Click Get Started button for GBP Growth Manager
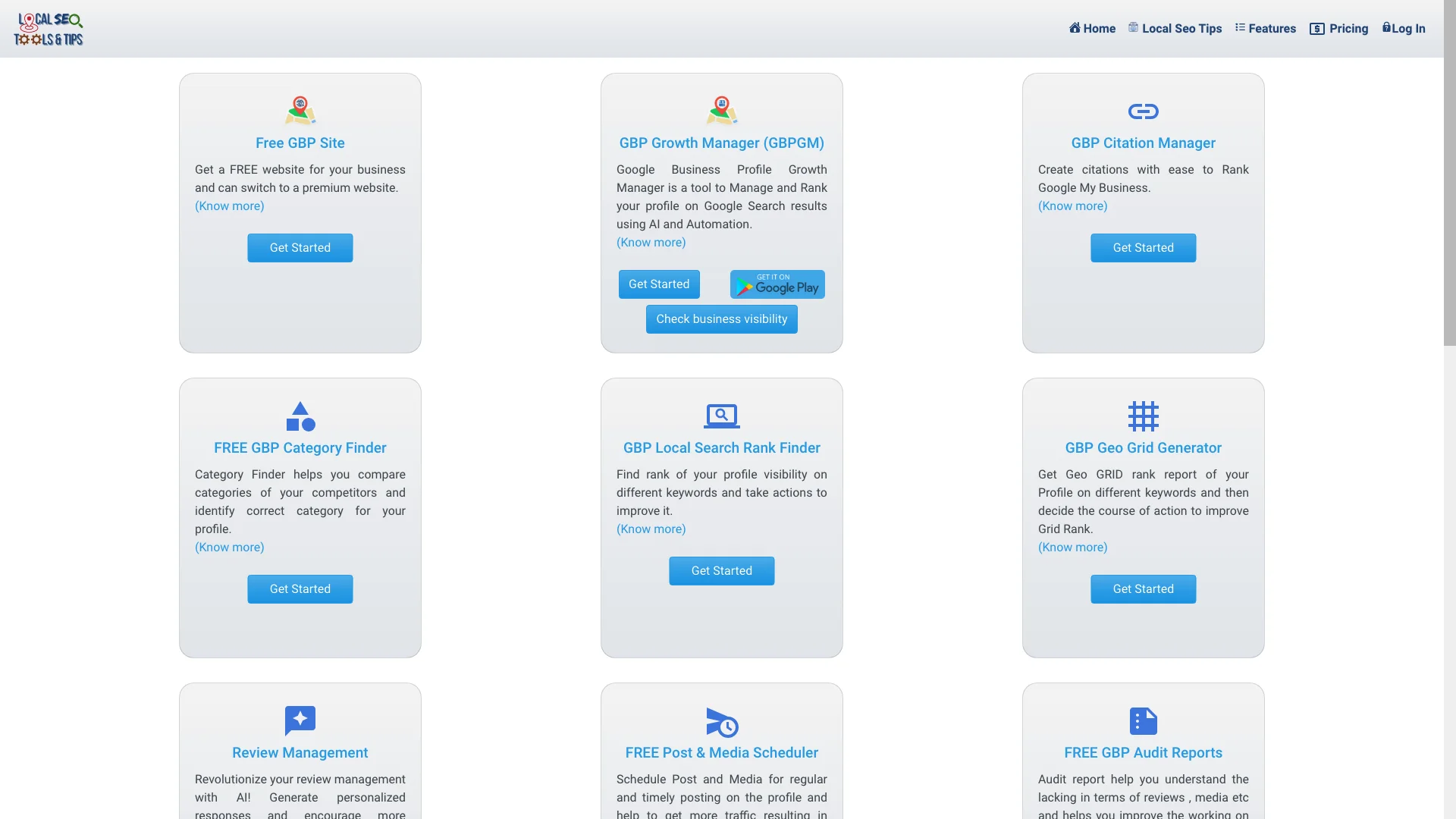 [x=659, y=284]
